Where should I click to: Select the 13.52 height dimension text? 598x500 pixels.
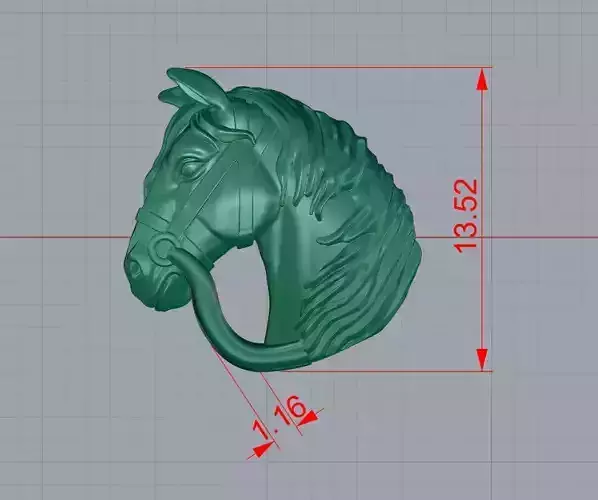point(466,215)
